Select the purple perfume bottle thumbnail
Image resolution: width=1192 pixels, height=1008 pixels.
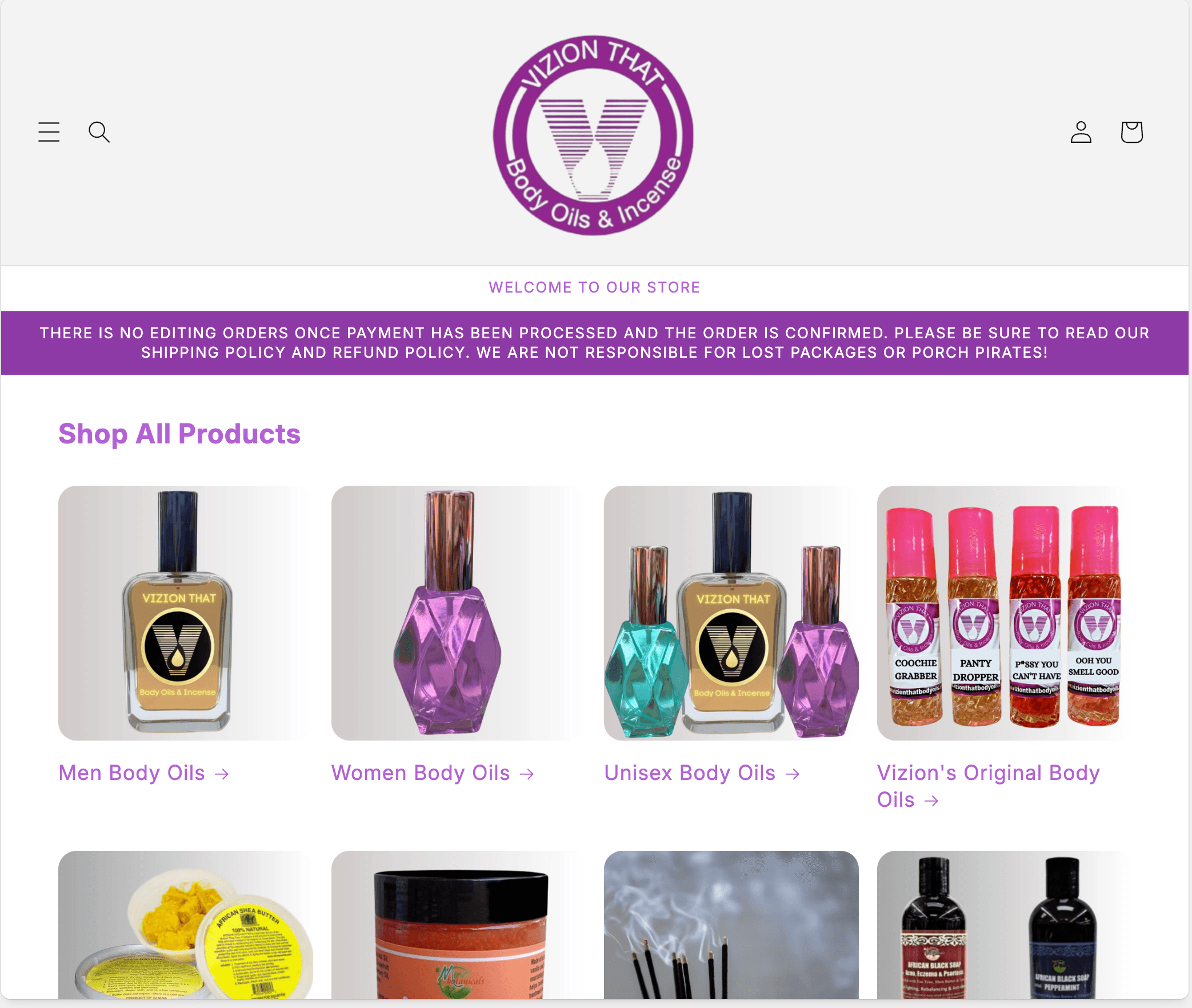(x=459, y=613)
